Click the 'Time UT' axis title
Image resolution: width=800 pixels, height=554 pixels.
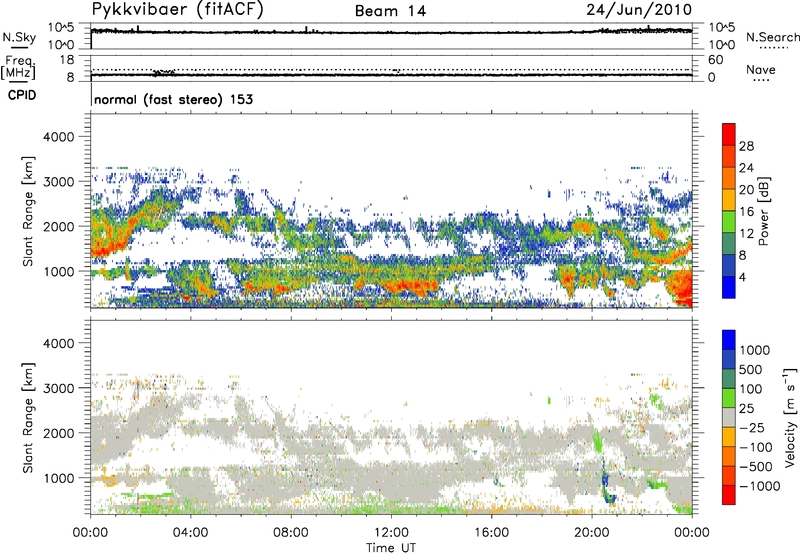point(391,548)
